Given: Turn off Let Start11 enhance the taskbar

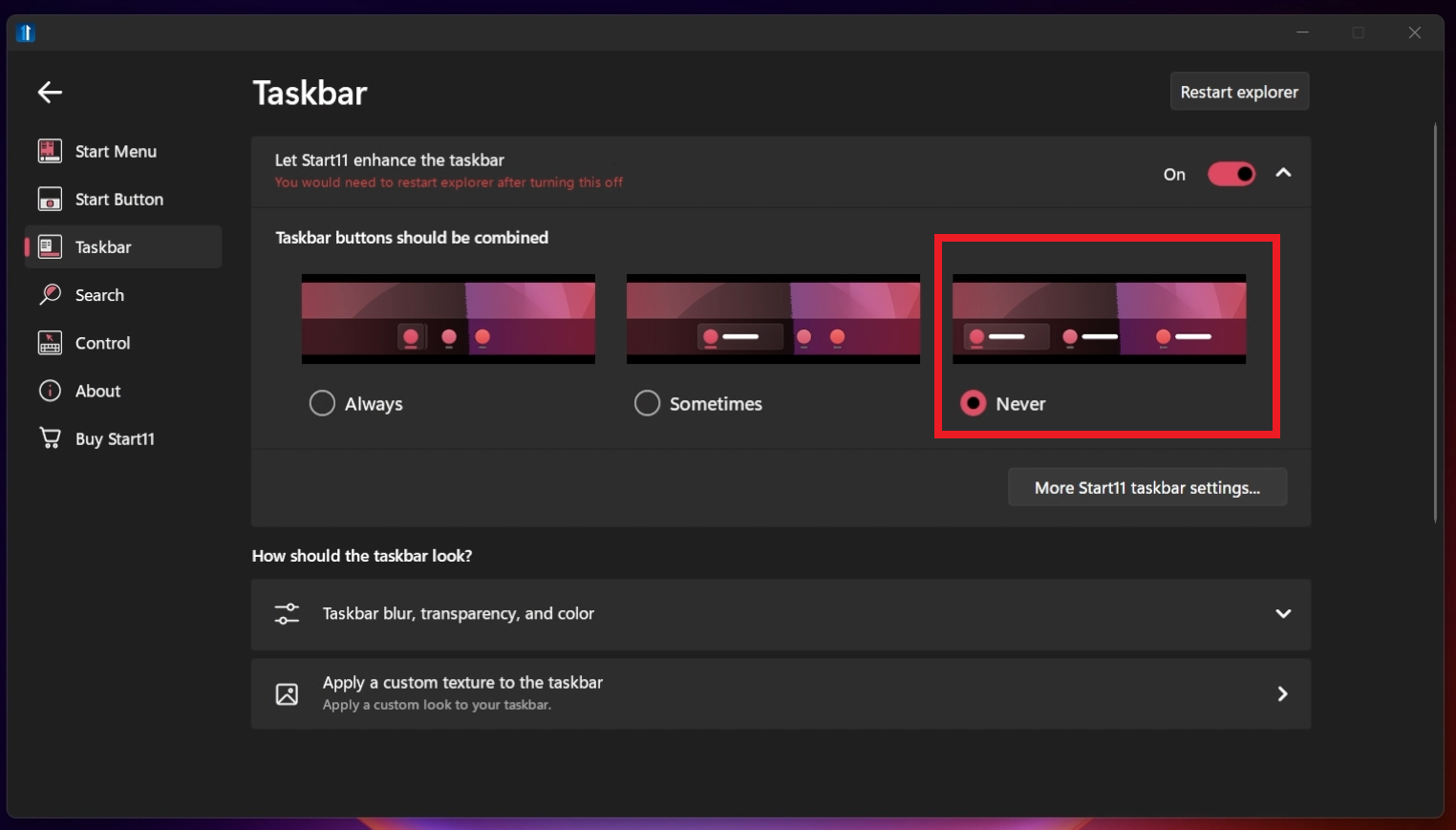Looking at the screenshot, I should coord(1231,174).
